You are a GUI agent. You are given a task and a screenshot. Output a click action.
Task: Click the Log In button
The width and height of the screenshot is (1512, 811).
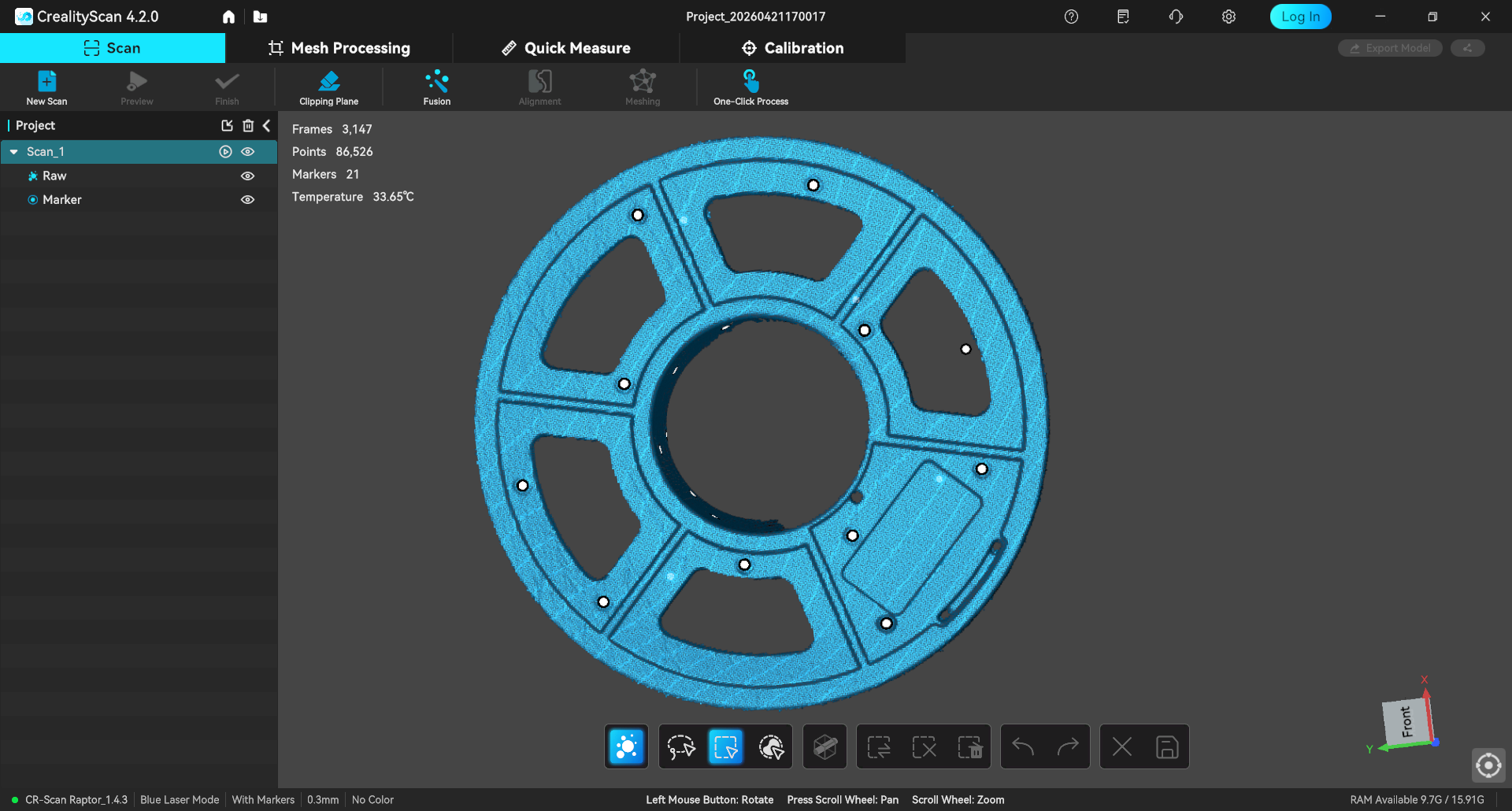pyautogui.click(x=1300, y=17)
